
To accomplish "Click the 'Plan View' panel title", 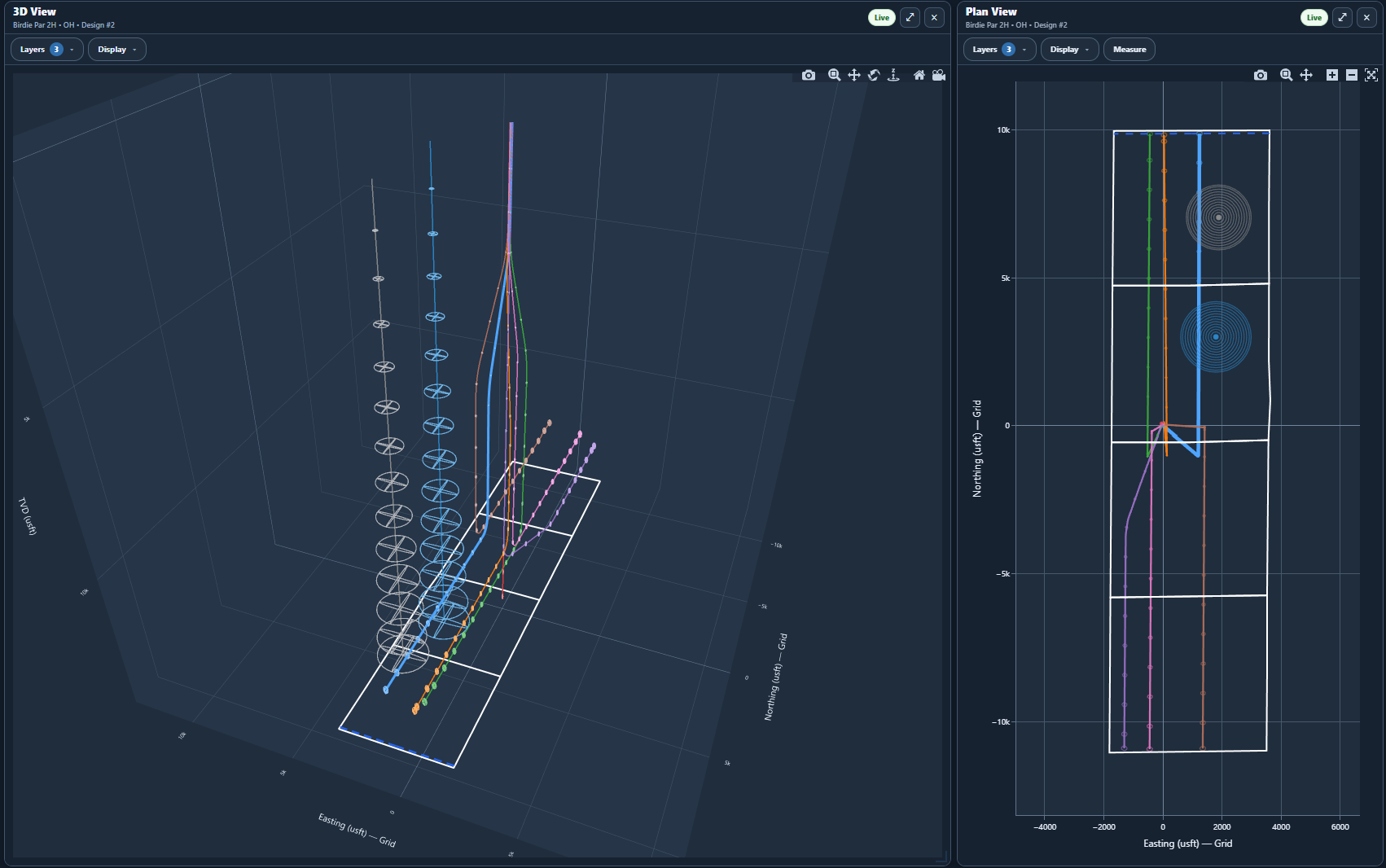I will coord(991,11).
